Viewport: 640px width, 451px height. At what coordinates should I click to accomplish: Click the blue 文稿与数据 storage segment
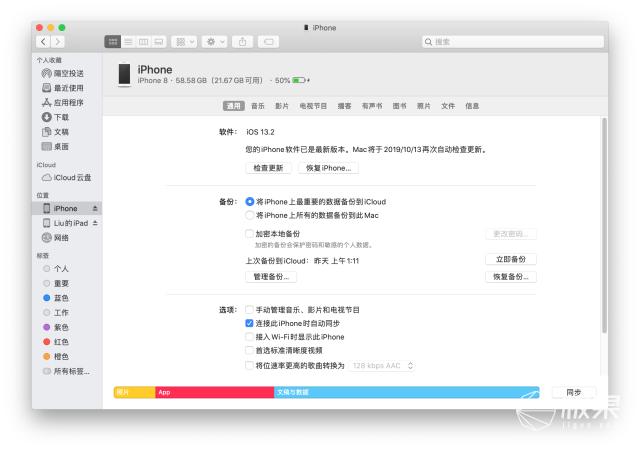(407, 392)
